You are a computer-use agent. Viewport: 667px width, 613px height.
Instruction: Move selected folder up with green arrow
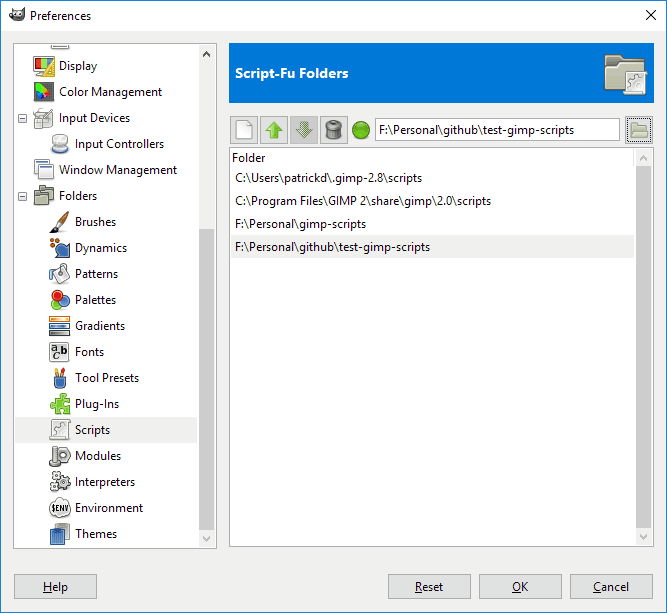click(x=274, y=130)
